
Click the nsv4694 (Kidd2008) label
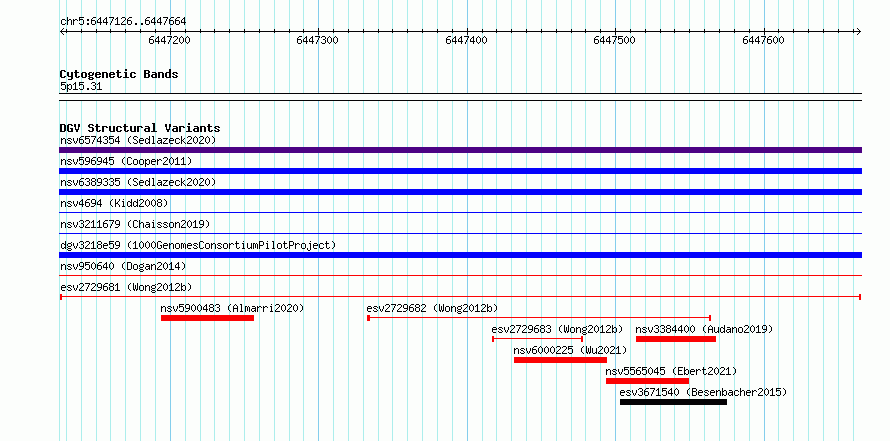pos(114,203)
